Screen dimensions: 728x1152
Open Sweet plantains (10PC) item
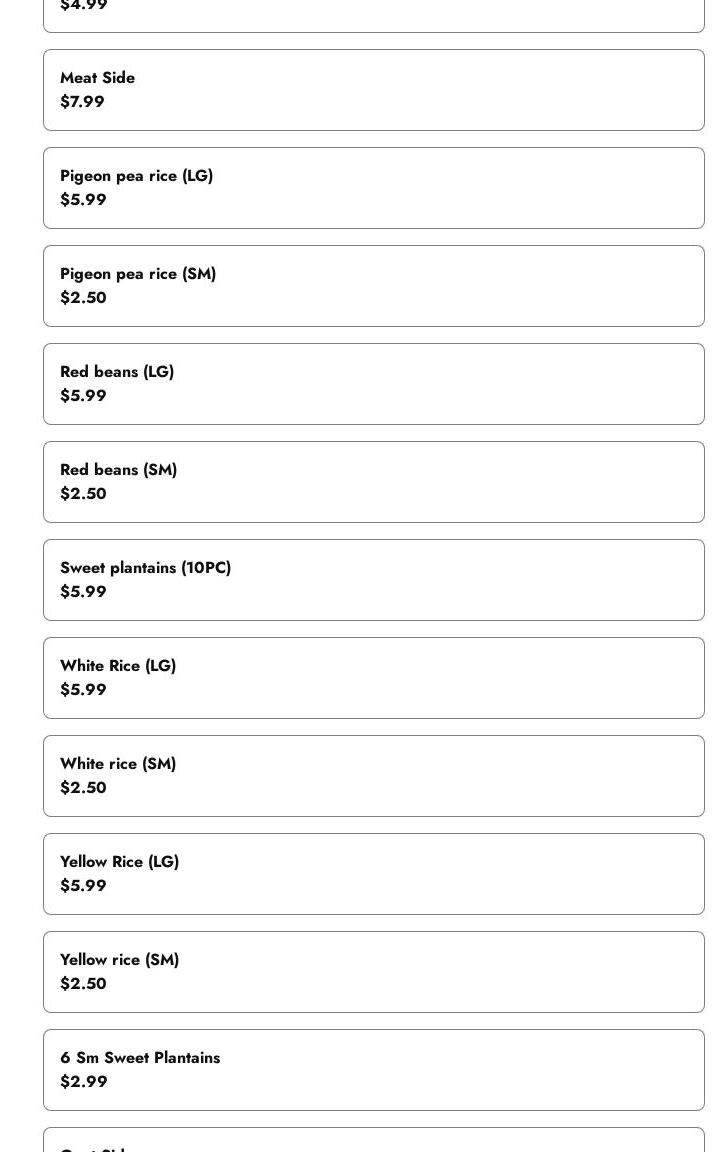coord(373,580)
